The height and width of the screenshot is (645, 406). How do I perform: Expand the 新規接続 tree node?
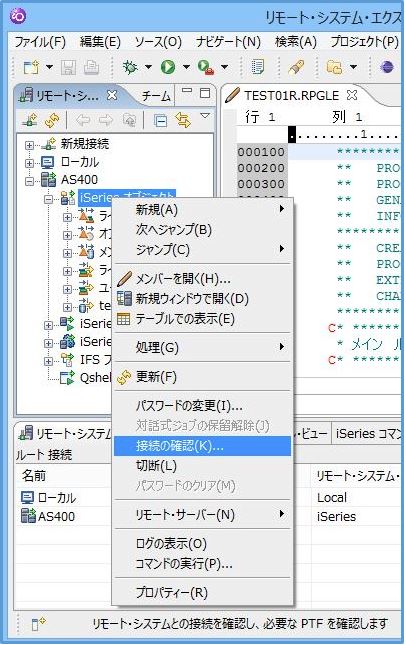29,145
